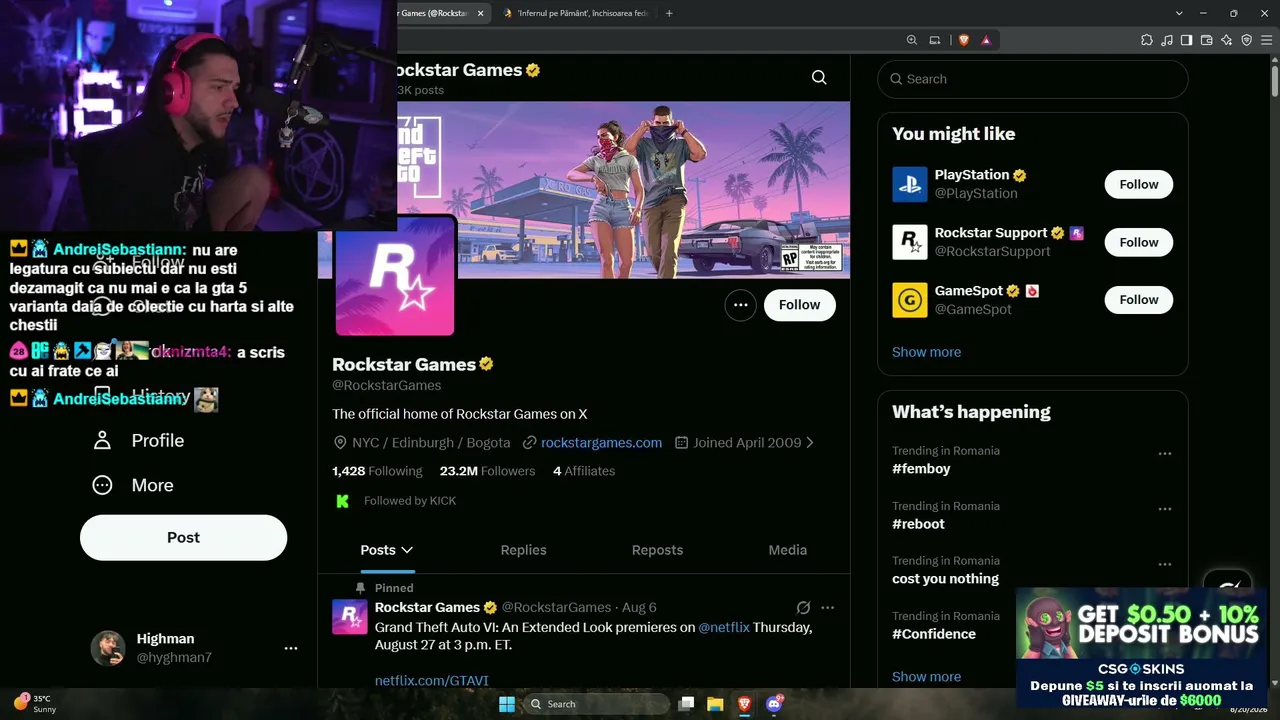
Task: Switch to the Reposts tab
Action: [x=657, y=550]
